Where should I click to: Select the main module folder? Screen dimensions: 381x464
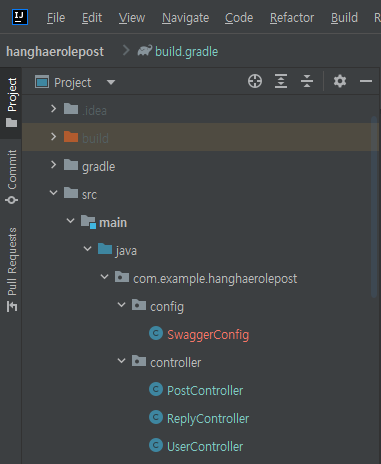coord(113,222)
